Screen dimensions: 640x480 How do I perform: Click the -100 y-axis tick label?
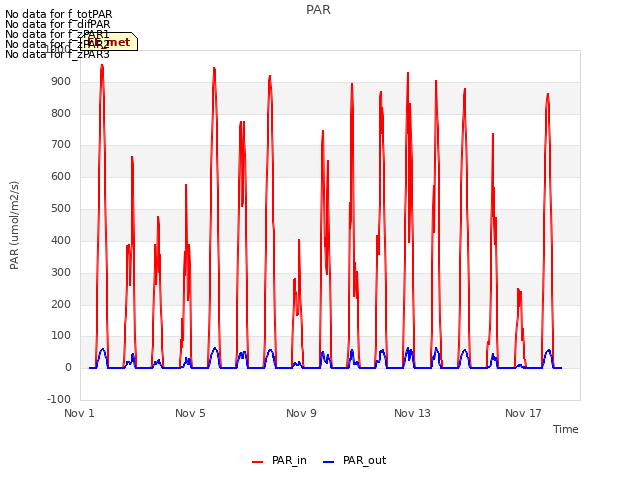point(59,399)
